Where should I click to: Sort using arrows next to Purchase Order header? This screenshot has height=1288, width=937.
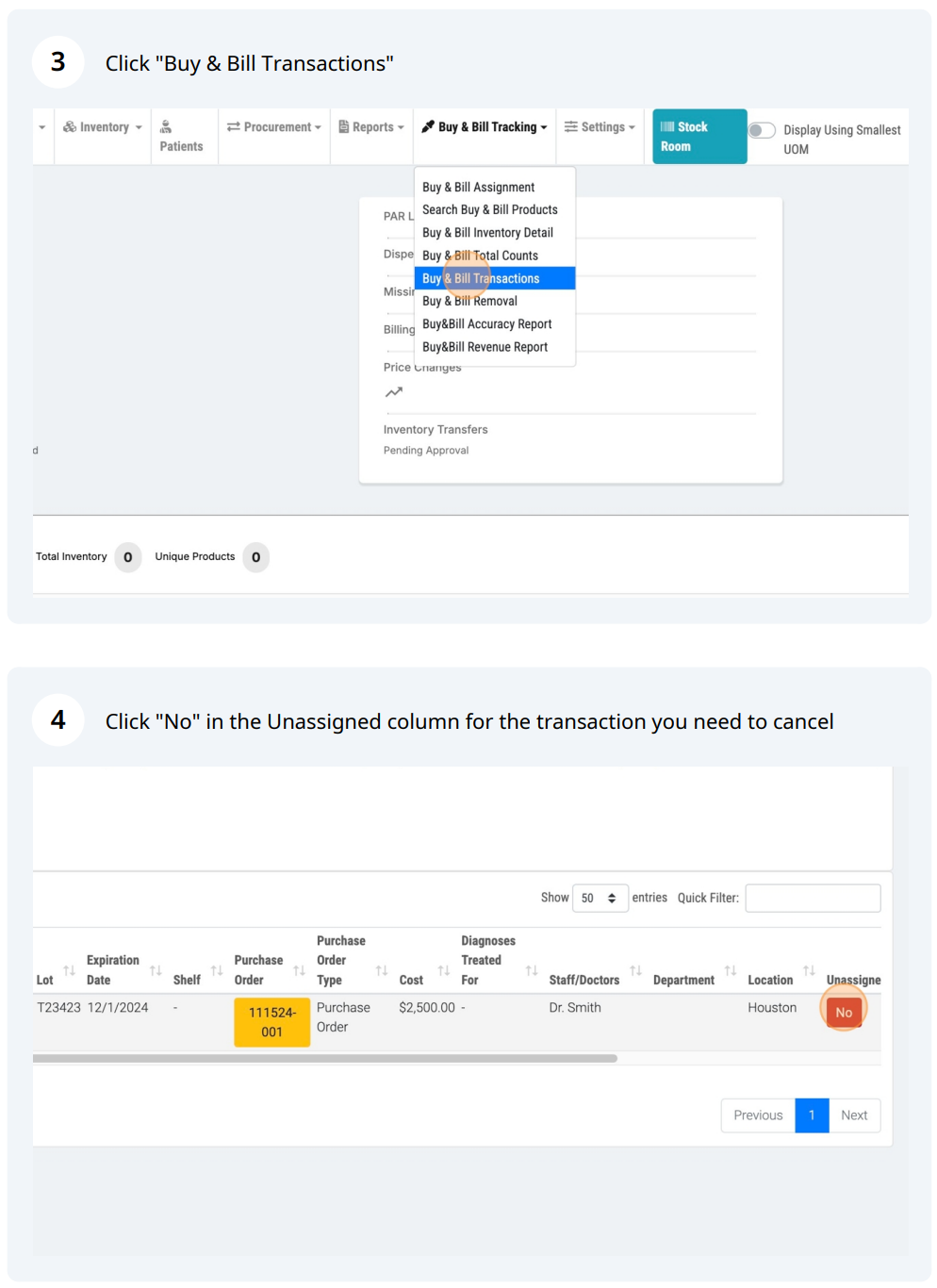pyautogui.click(x=299, y=970)
